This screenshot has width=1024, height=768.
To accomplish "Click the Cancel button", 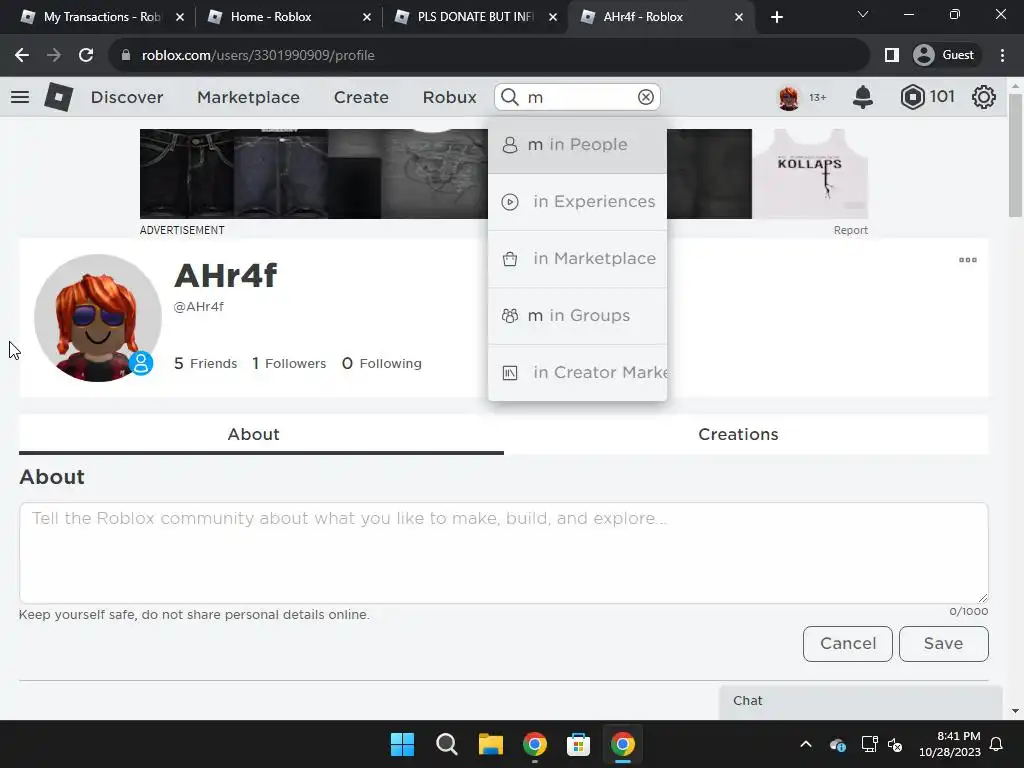I will (848, 644).
